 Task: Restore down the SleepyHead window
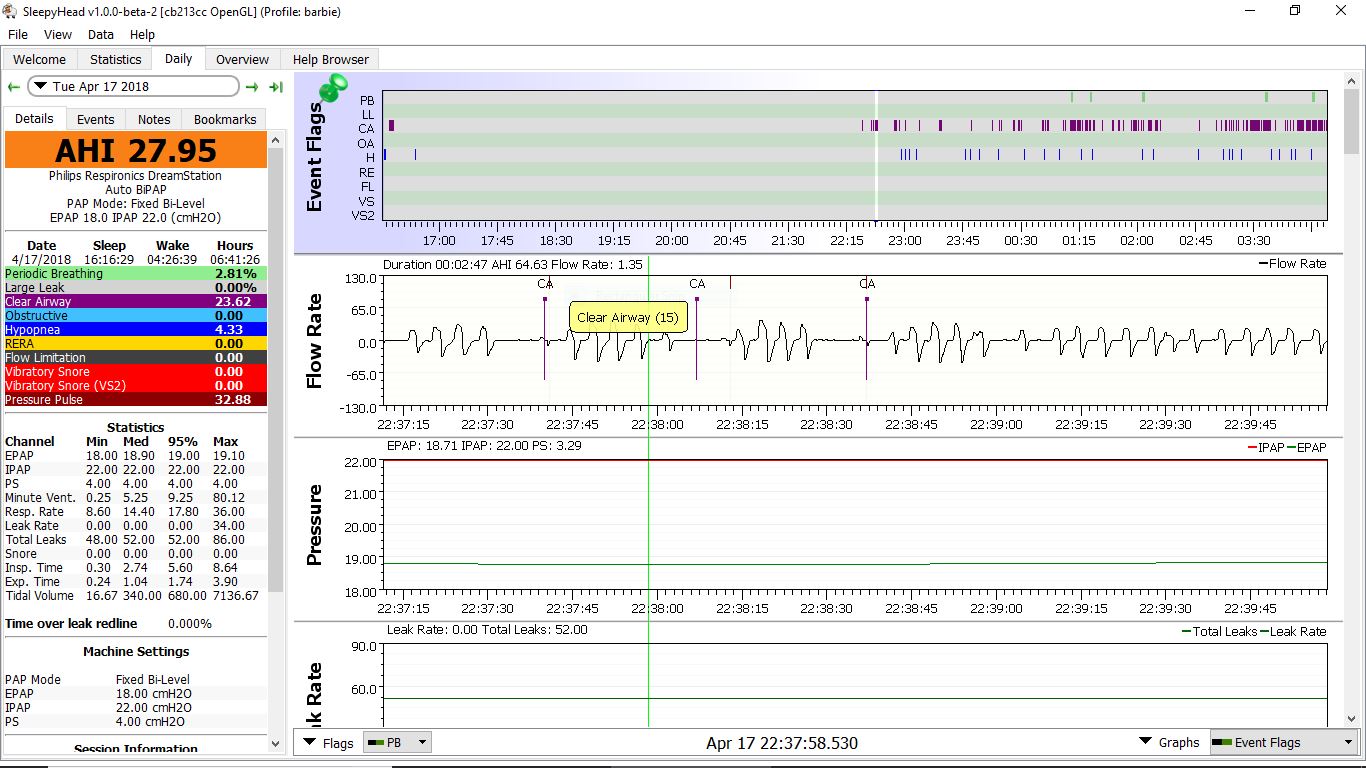pyautogui.click(x=1295, y=11)
